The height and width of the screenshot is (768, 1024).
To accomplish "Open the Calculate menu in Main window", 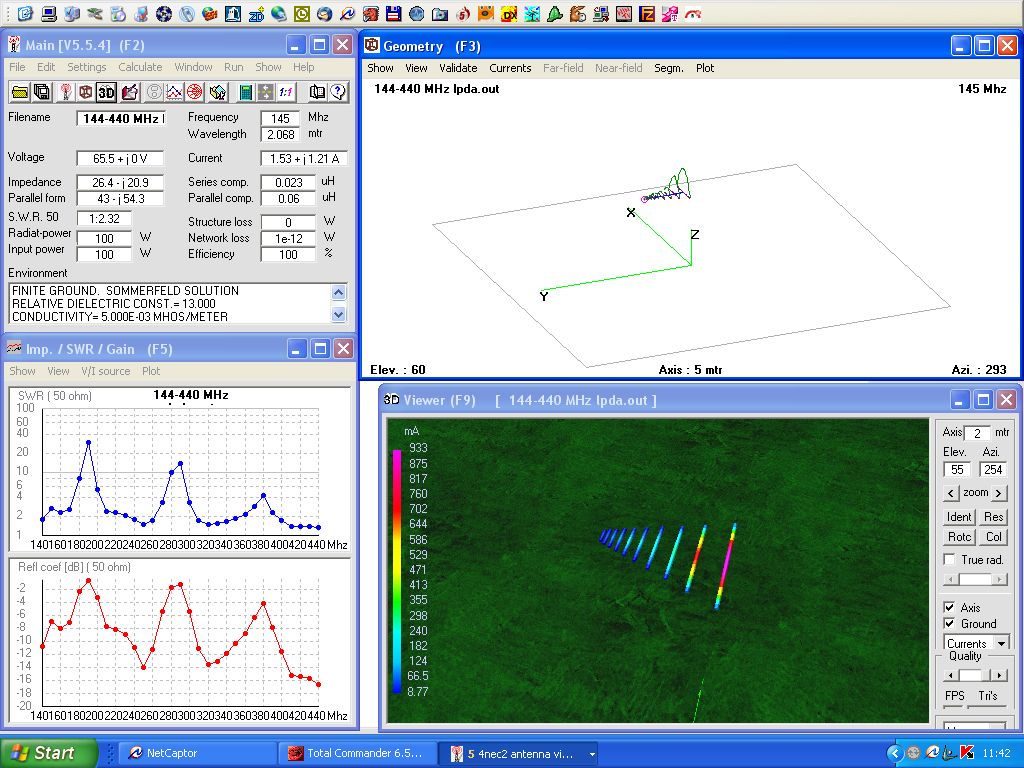I will (x=140, y=67).
